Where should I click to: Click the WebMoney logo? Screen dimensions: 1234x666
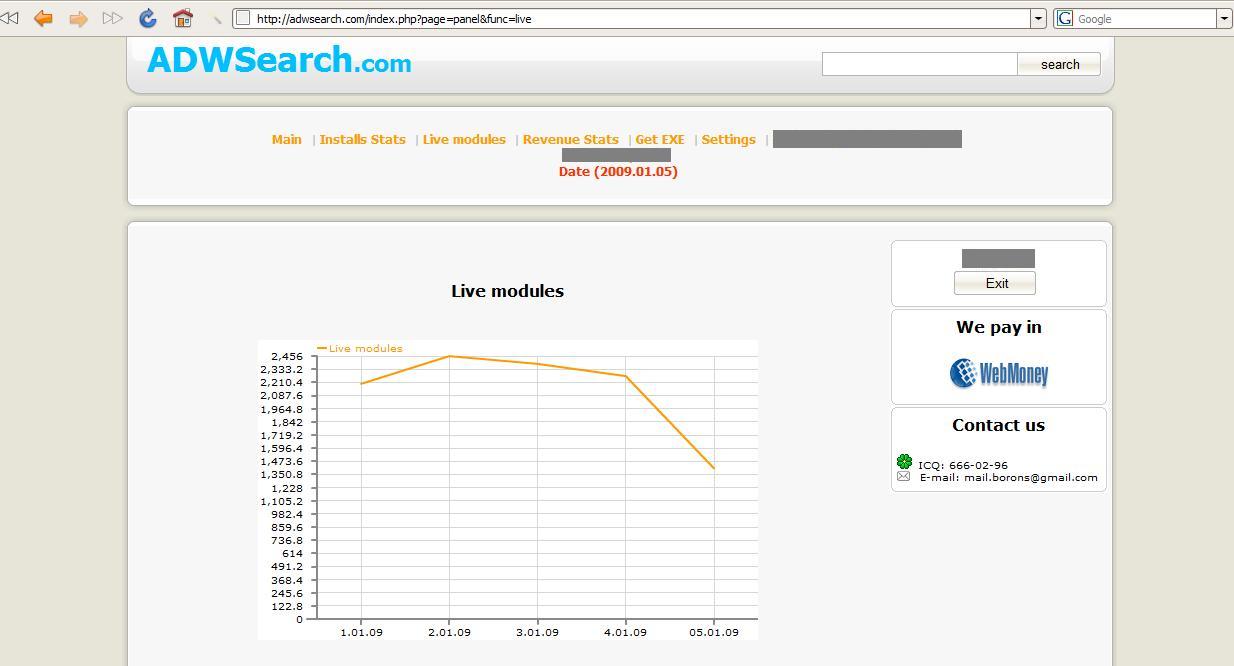click(999, 373)
